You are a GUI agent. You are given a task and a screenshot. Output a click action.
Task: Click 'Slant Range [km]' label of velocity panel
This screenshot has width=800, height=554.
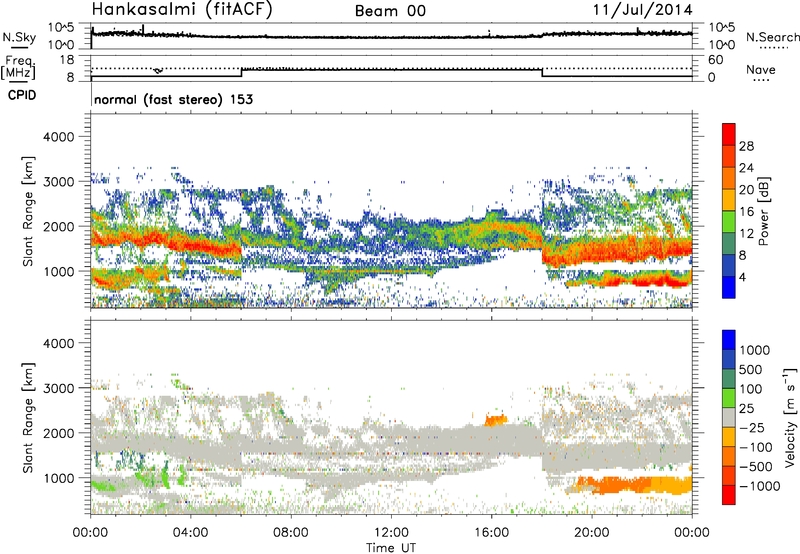[x=28, y=417]
